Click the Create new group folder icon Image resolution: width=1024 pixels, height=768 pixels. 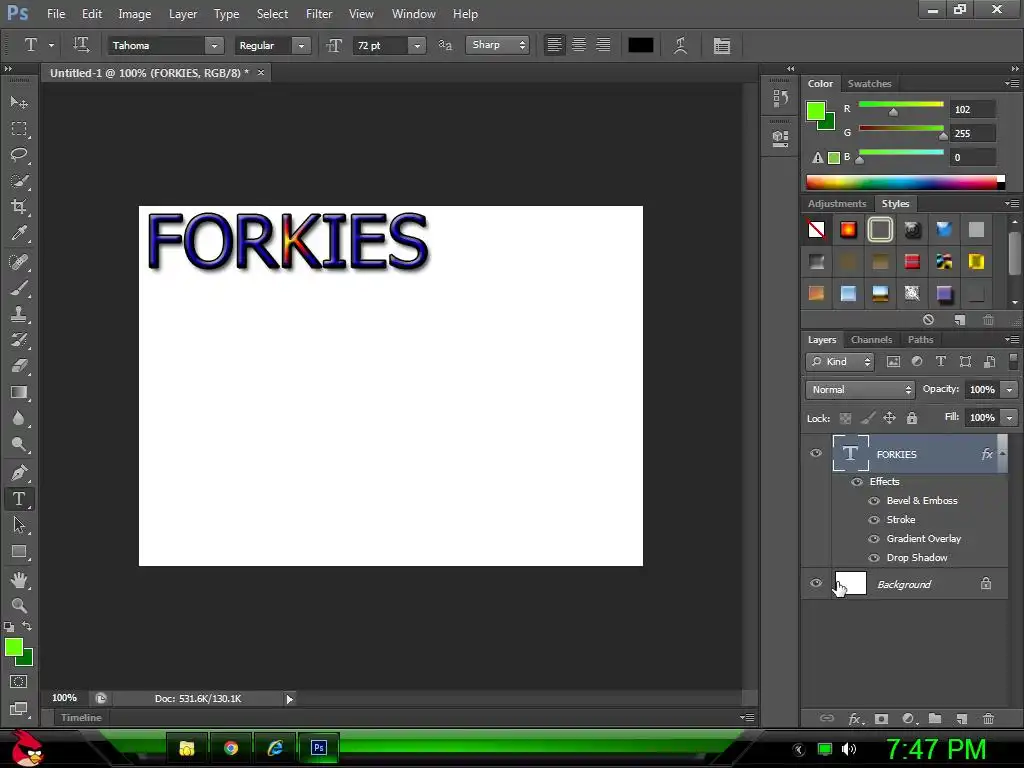pos(935,718)
